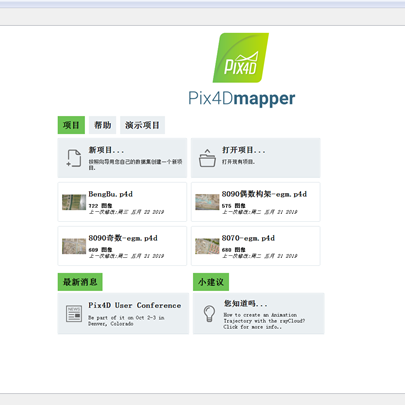
Task: Click the new project document icon
Action: [x=74, y=158]
